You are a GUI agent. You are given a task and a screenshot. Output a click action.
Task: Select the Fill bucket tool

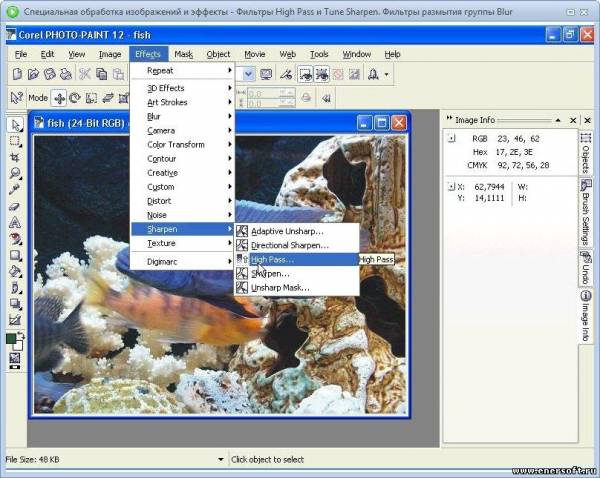[x=15, y=271]
